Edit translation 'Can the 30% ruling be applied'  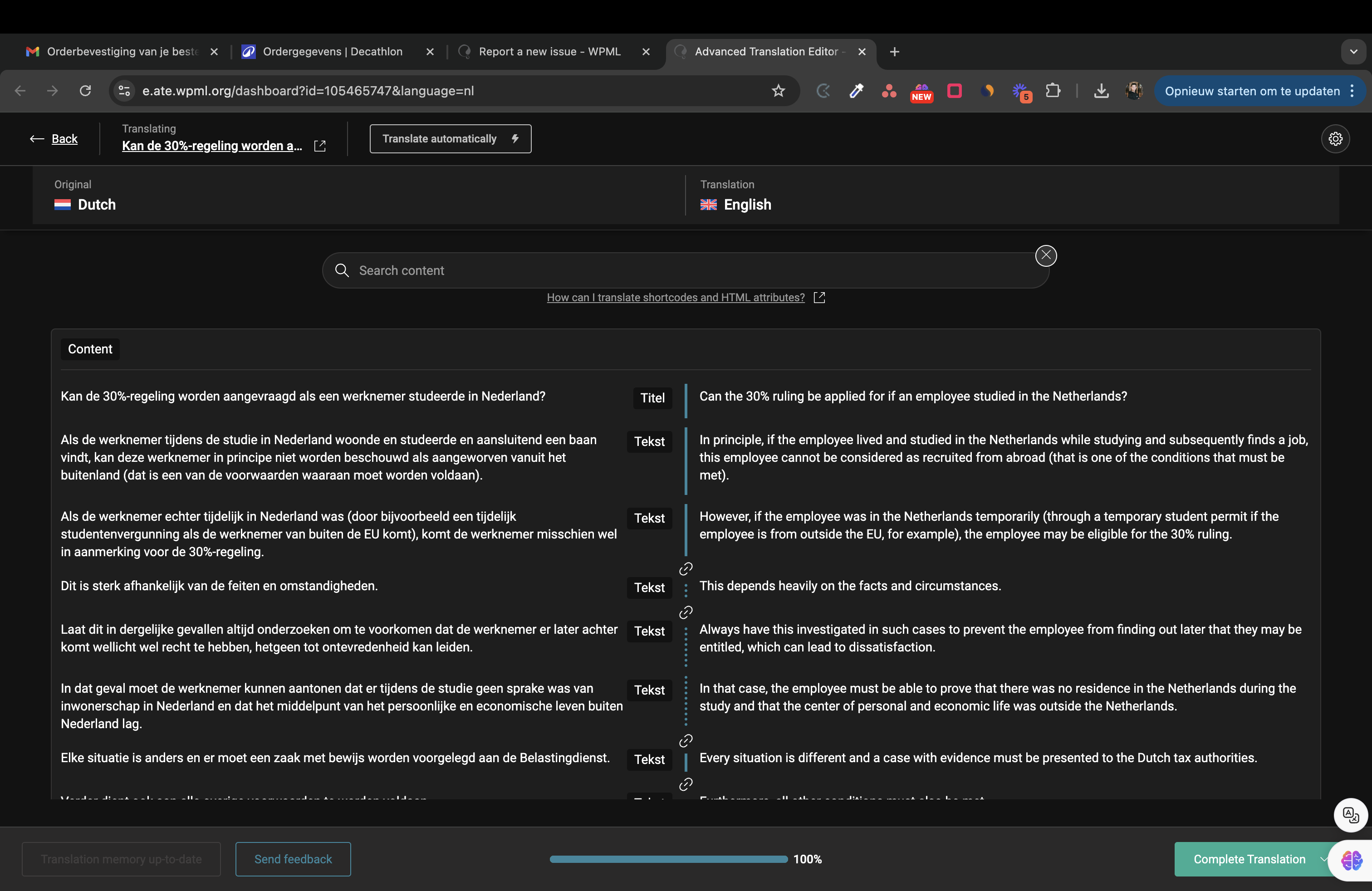(912, 396)
